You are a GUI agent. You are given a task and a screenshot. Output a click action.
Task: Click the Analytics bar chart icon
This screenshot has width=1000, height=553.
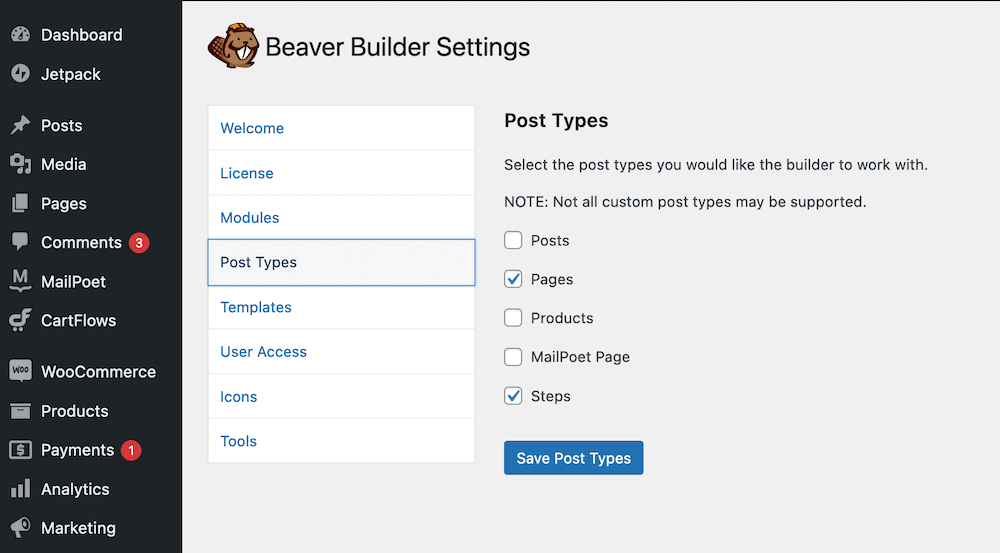coord(20,489)
